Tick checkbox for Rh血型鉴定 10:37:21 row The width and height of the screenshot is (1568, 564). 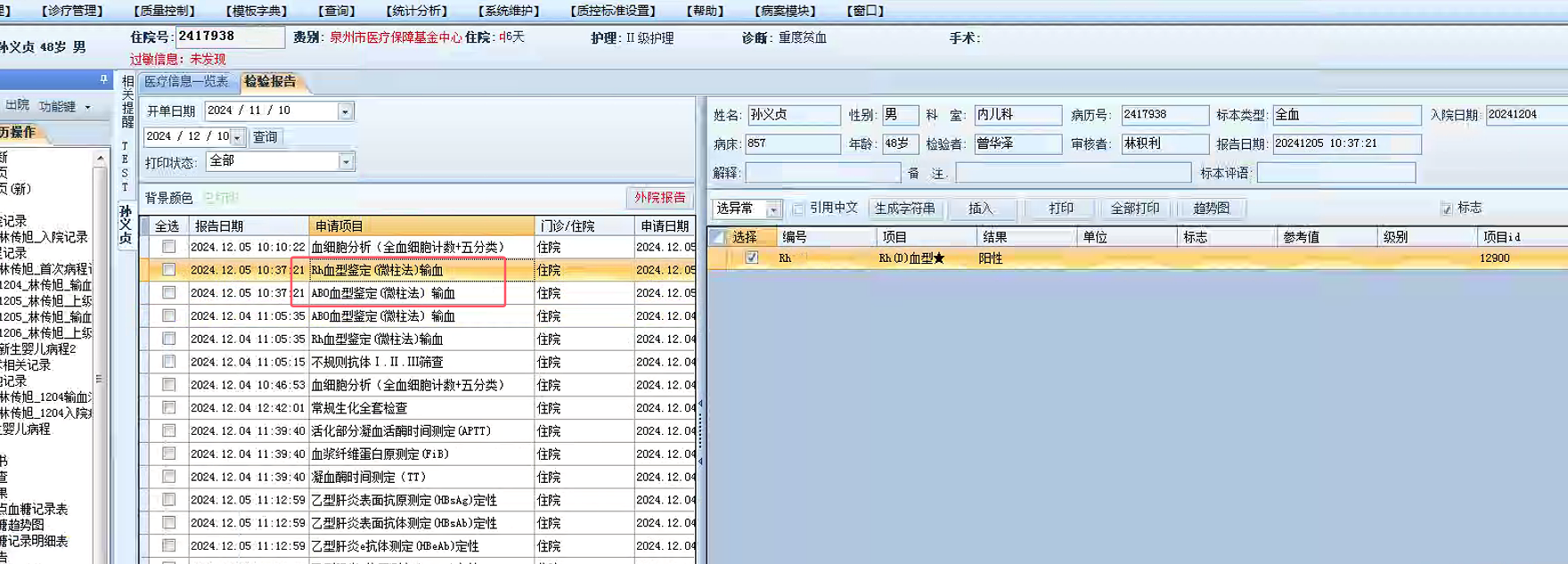point(168,270)
